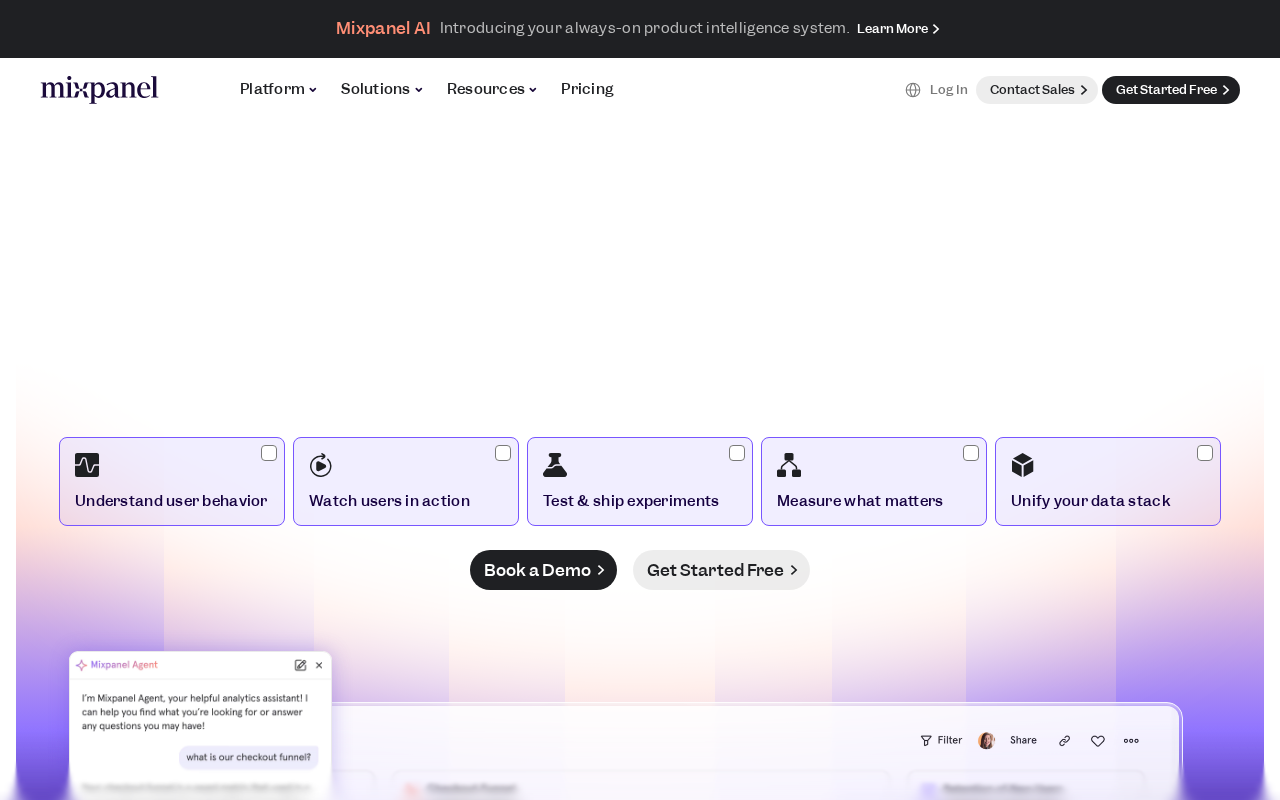This screenshot has height=800, width=1280.
Task: Enable the Unify your data stack checkbox
Action: tap(1205, 453)
